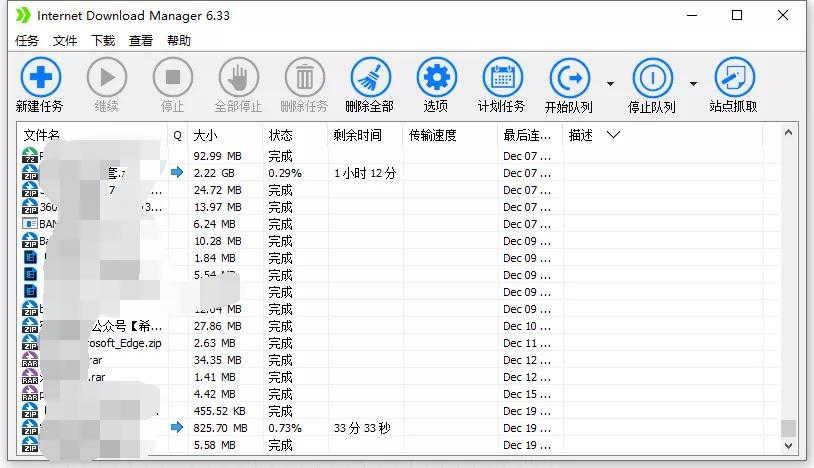The width and height of the screenshot is (814, 468).
Task: Click the 停止队列 icon
Action: 653,78
